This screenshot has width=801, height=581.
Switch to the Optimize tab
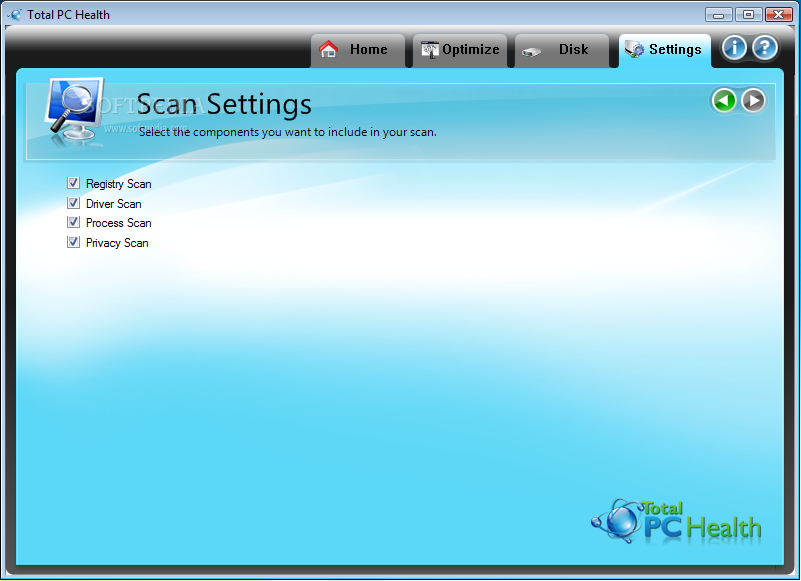[x=460, y=50]
